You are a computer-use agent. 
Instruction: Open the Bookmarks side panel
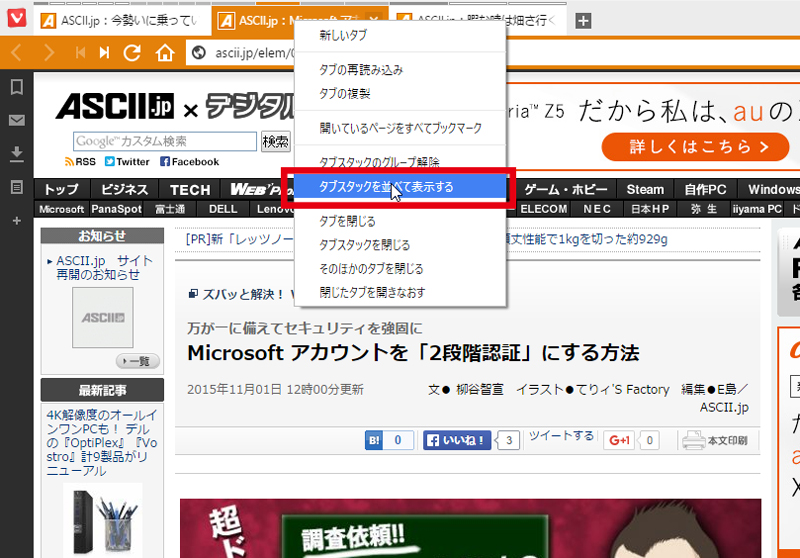click(17, 87)
